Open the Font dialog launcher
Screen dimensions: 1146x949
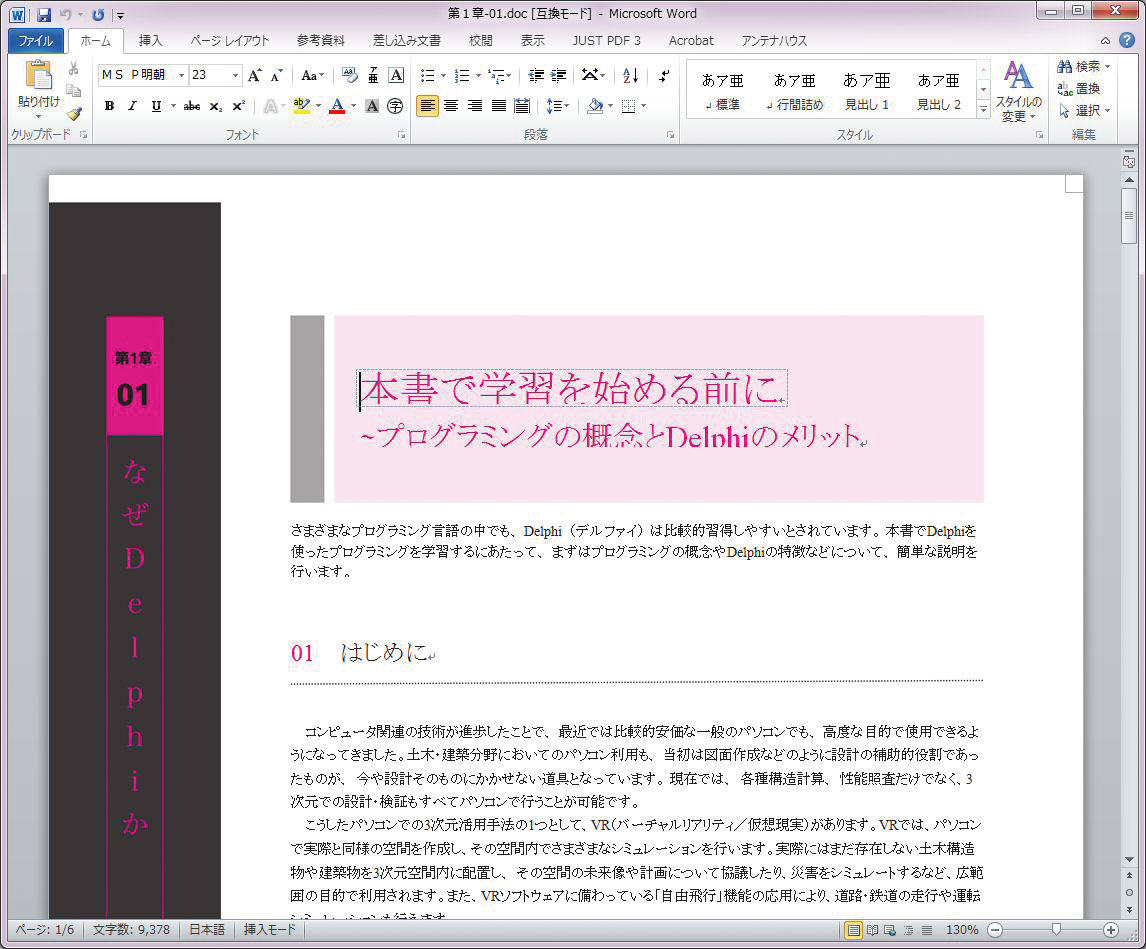pyautogui.click(x=401, y=135)
